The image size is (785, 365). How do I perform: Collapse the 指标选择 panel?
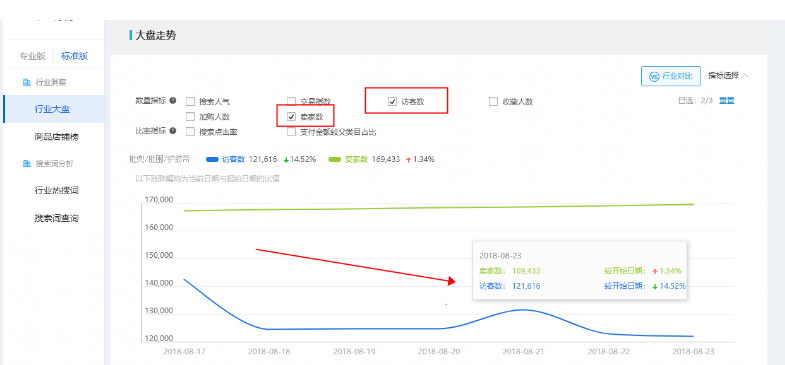(x=728, y=76)
